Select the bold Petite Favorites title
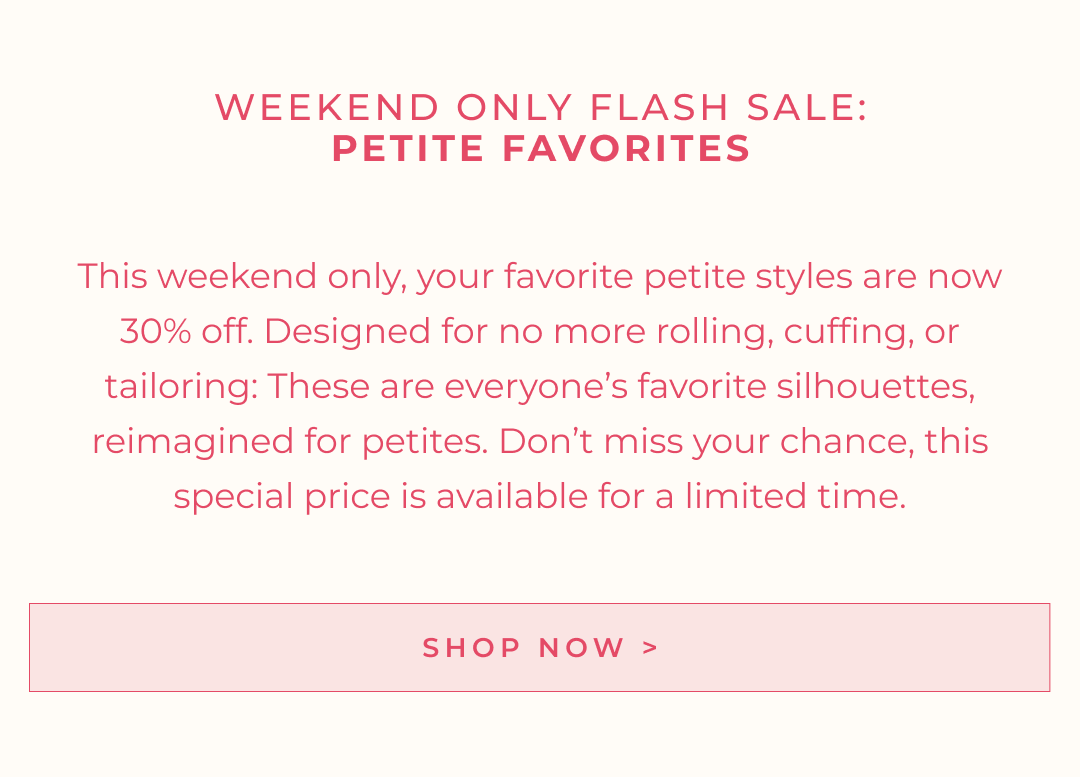This screenshot has height=777, width=1080. click(x=541, y=149)
